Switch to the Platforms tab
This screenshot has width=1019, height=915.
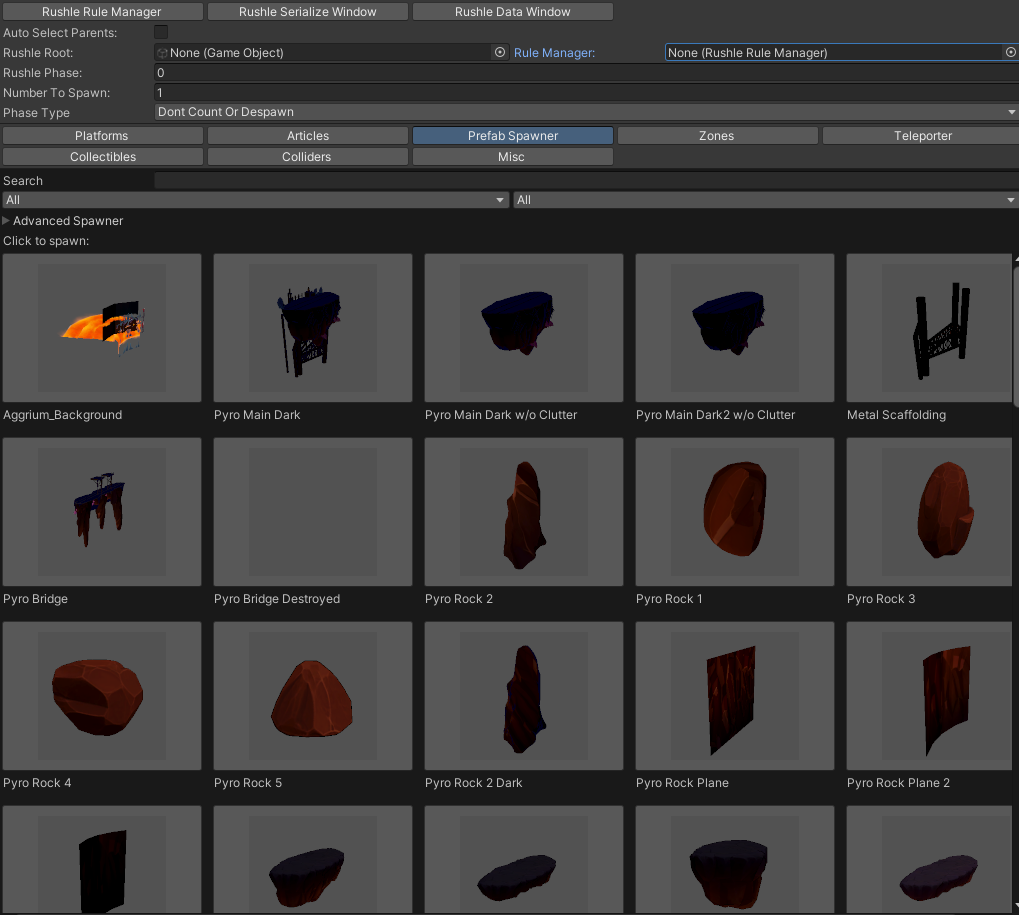click(x=102, y=136)
